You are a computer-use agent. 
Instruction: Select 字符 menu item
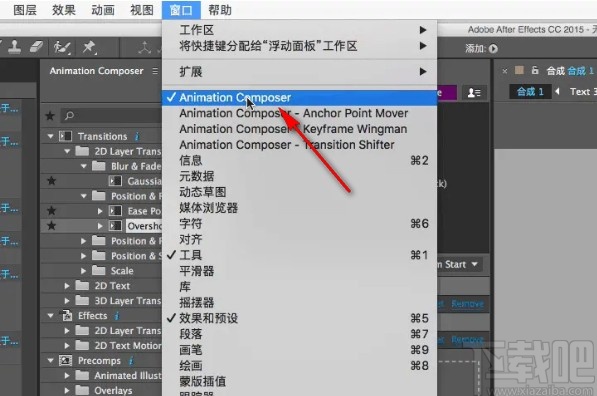[x=300, y=224]
